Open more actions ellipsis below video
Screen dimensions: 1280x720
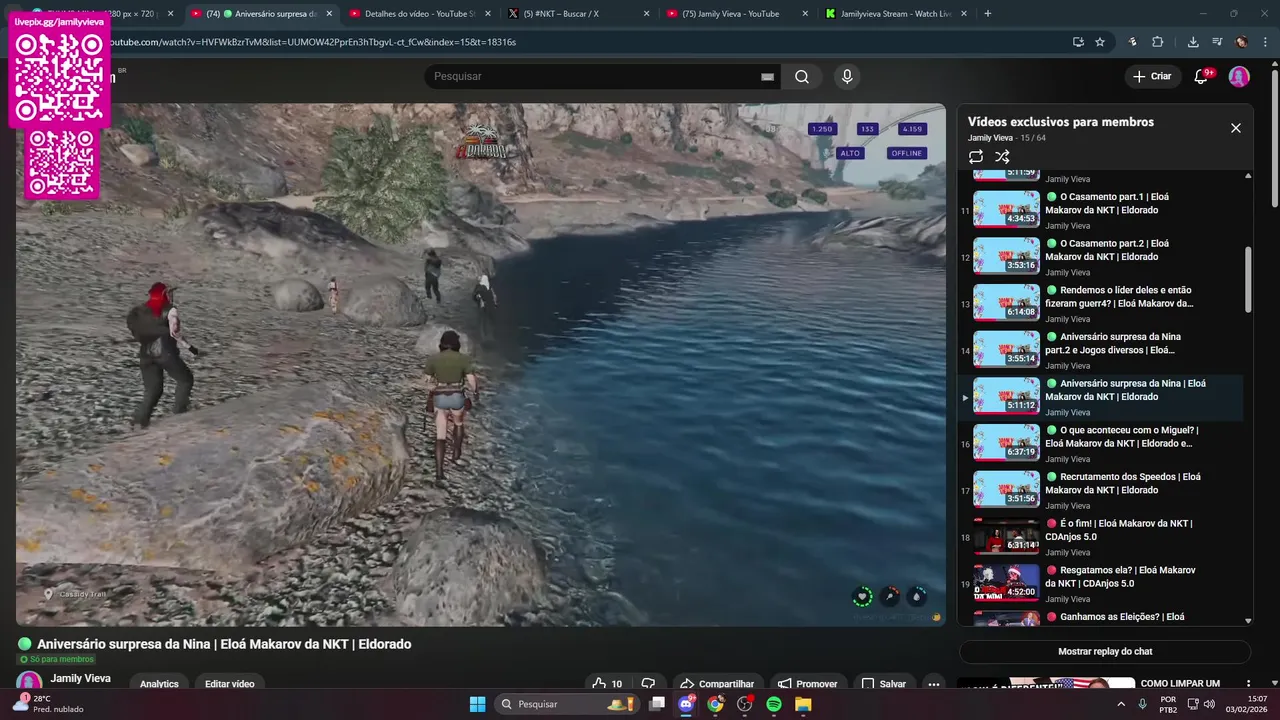[x=933, y=684]
